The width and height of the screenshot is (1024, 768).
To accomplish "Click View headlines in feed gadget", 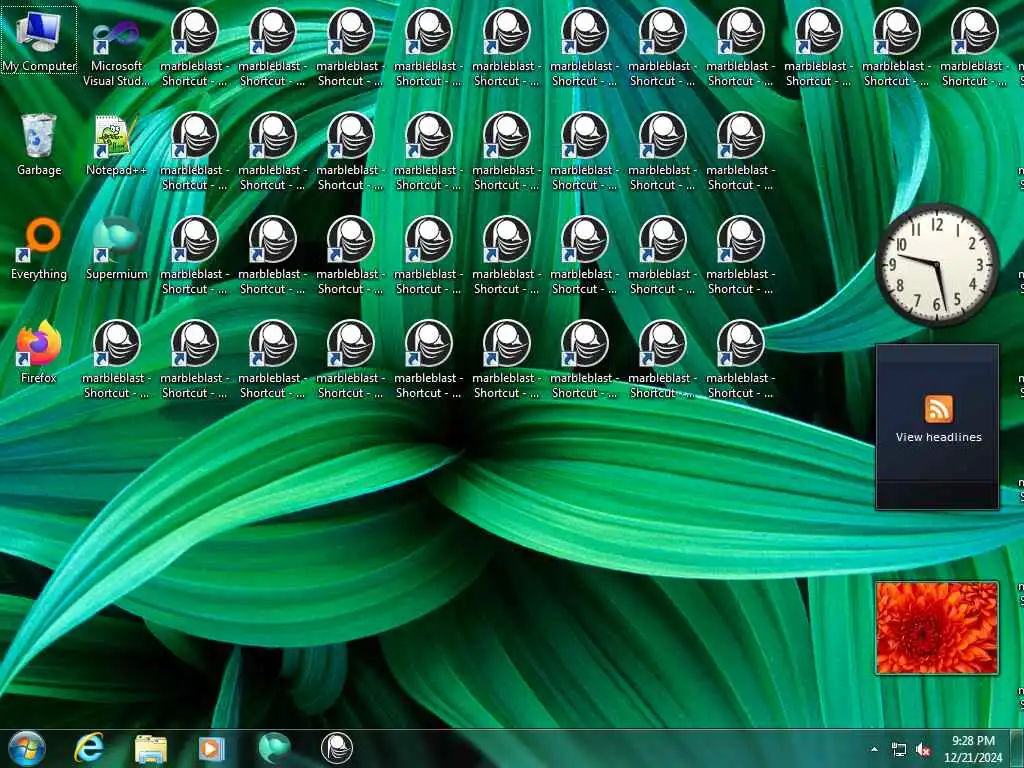I will (x=938, y=437).
